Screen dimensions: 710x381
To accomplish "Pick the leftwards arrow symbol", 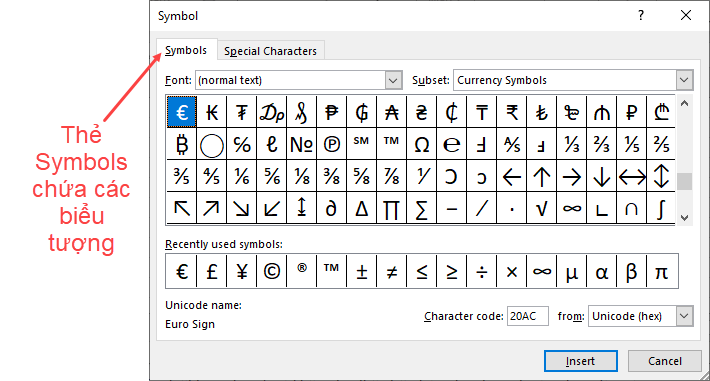I will point(512,176).
